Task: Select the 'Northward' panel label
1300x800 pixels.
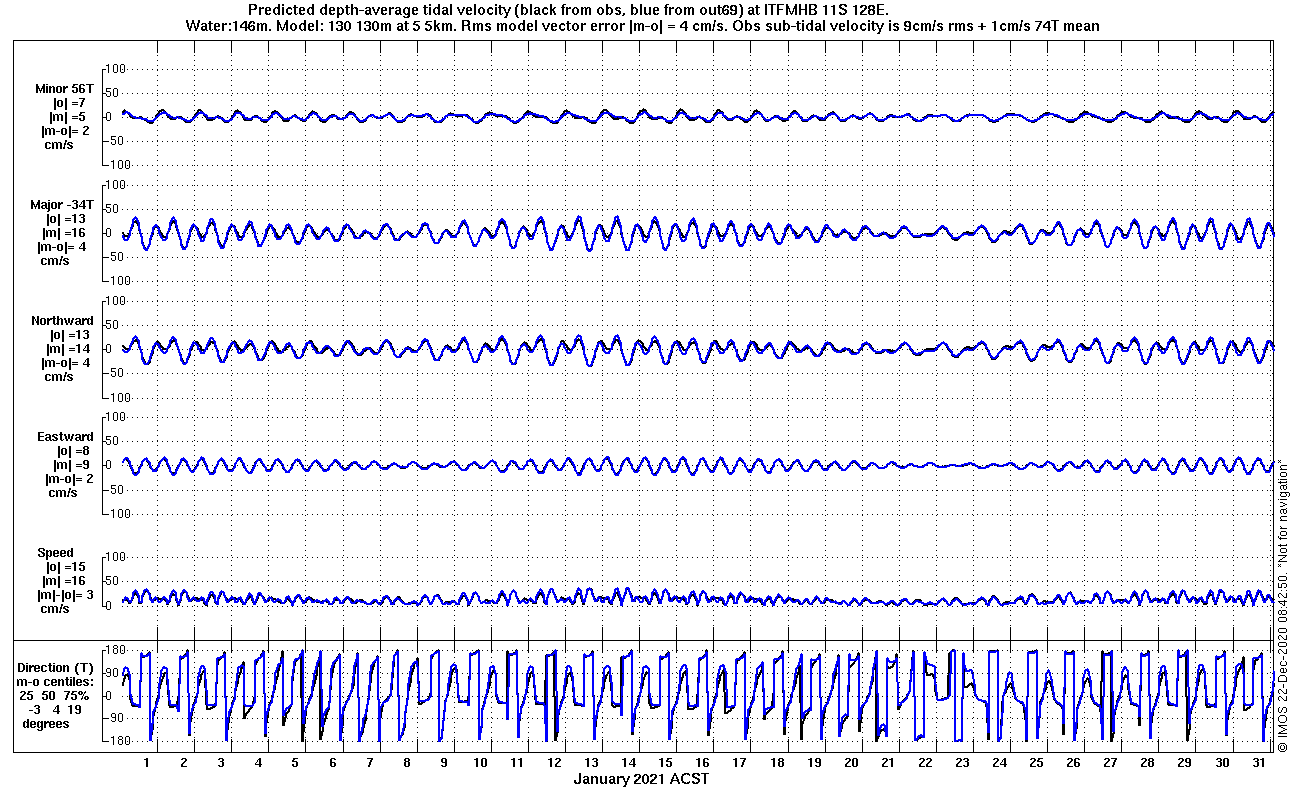Action: click(x=62, y=321)
